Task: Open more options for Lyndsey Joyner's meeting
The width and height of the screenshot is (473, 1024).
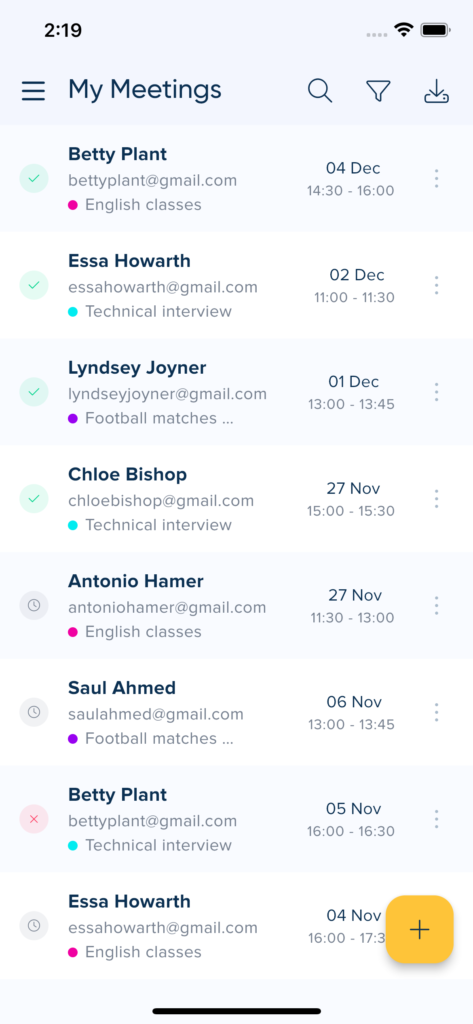Action: point(436,392)
